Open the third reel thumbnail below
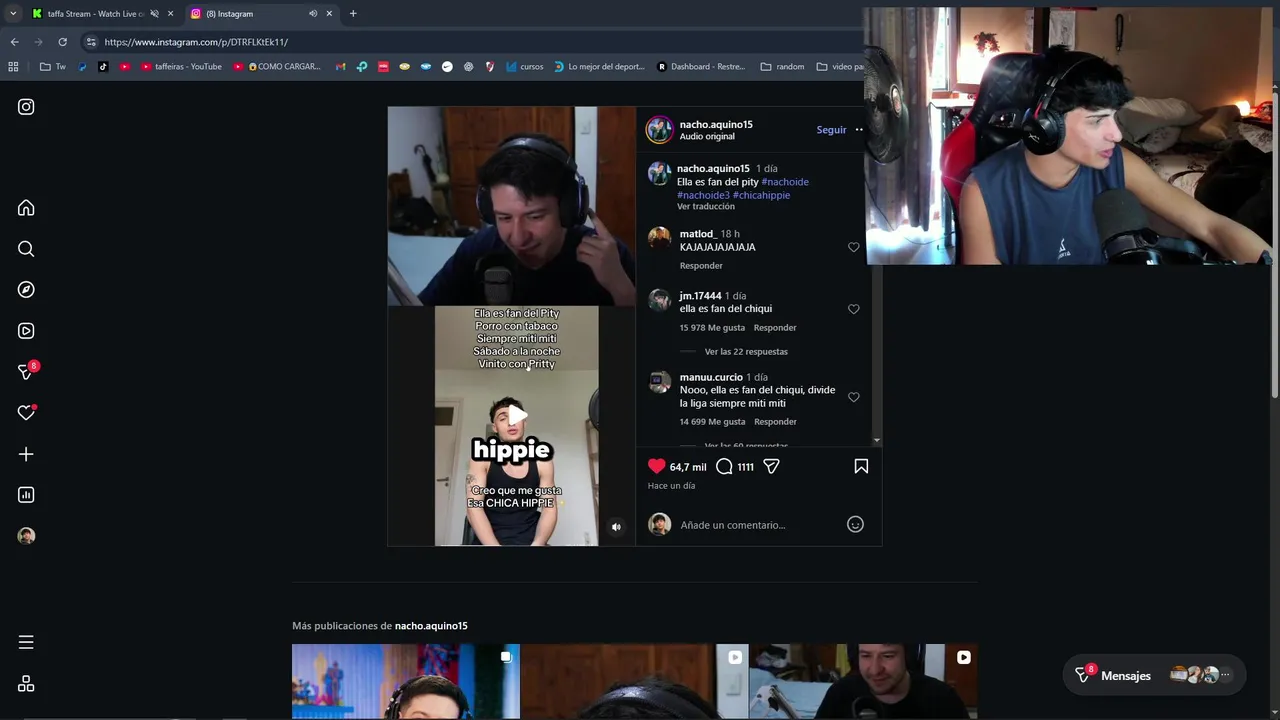Image resolution: width=1280 pixels, height=720 pixels. [x=863, y=682]
